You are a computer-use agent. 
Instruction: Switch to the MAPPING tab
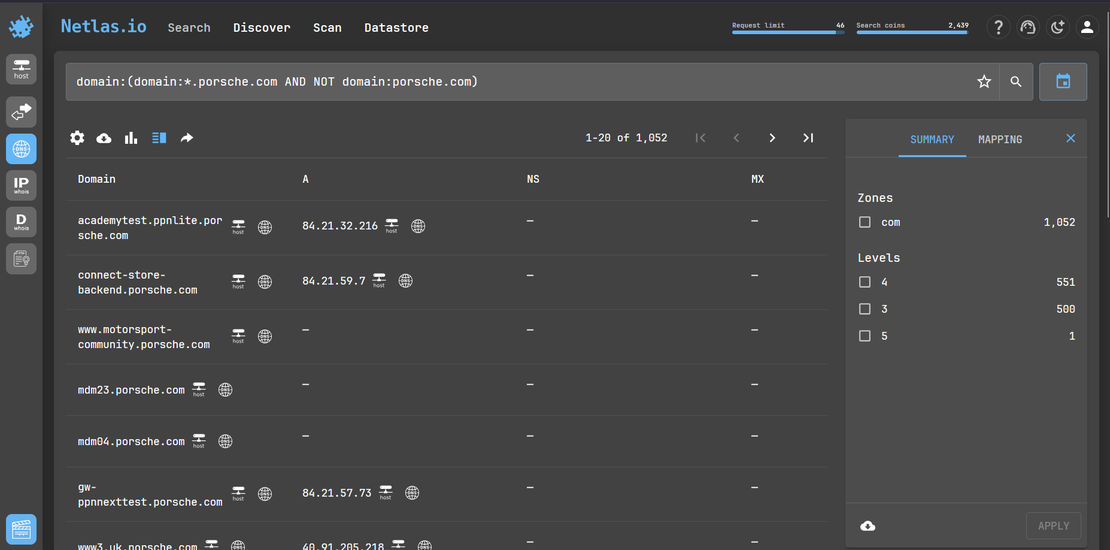(x=1000, y=139)
